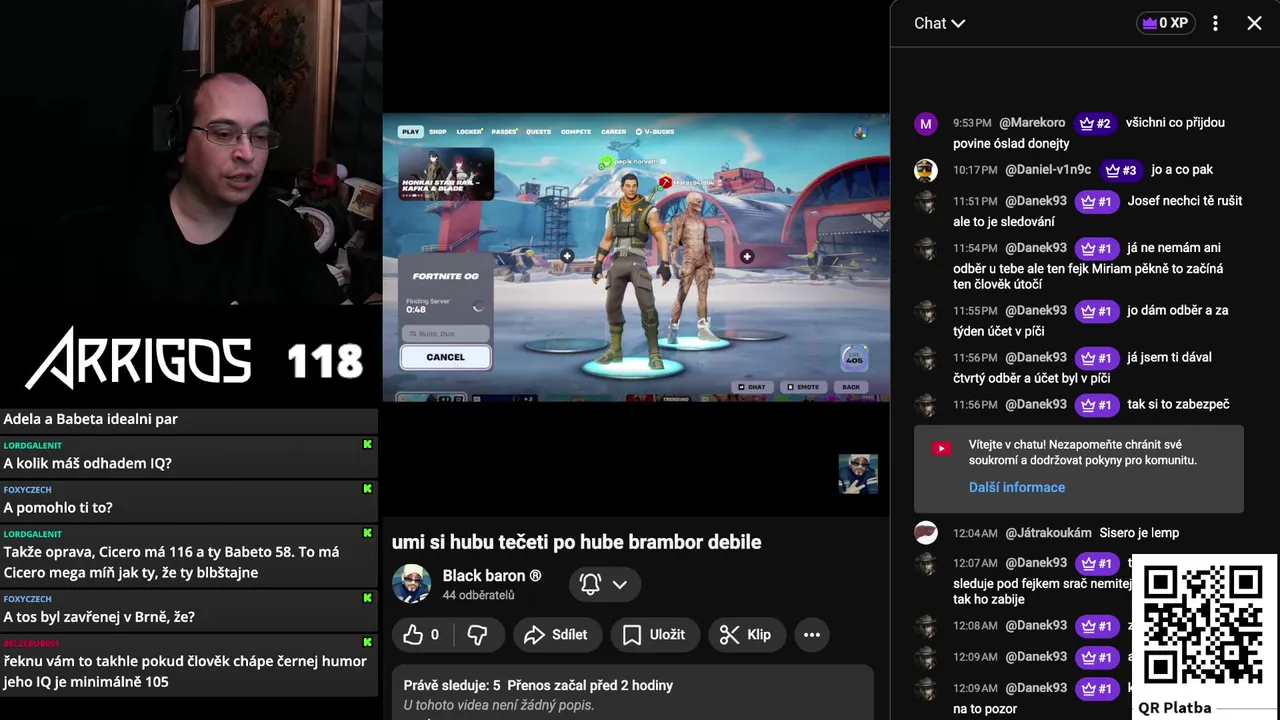Expand the Chat mode dropdown
Viewport: 1280px width, 720px height.
[939, 23]
